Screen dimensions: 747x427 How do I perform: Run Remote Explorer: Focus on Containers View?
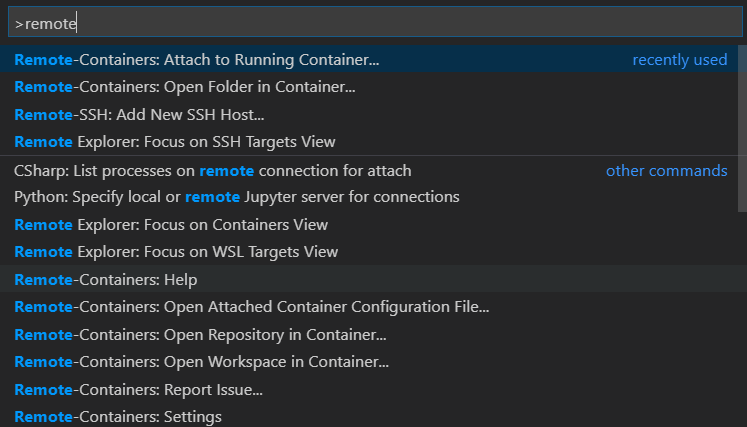[x=171, y=225]
